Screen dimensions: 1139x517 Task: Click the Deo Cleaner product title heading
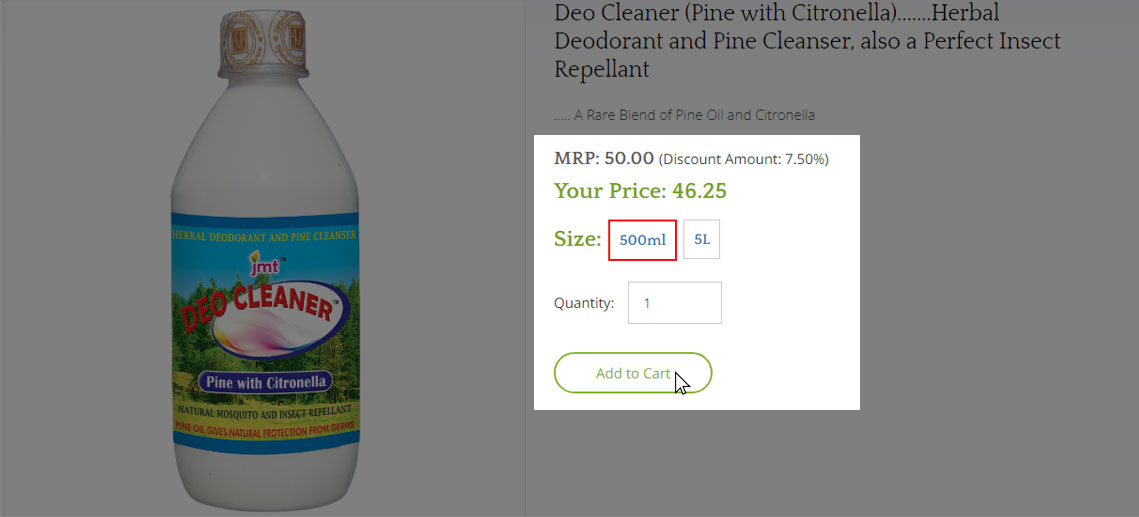807,42
